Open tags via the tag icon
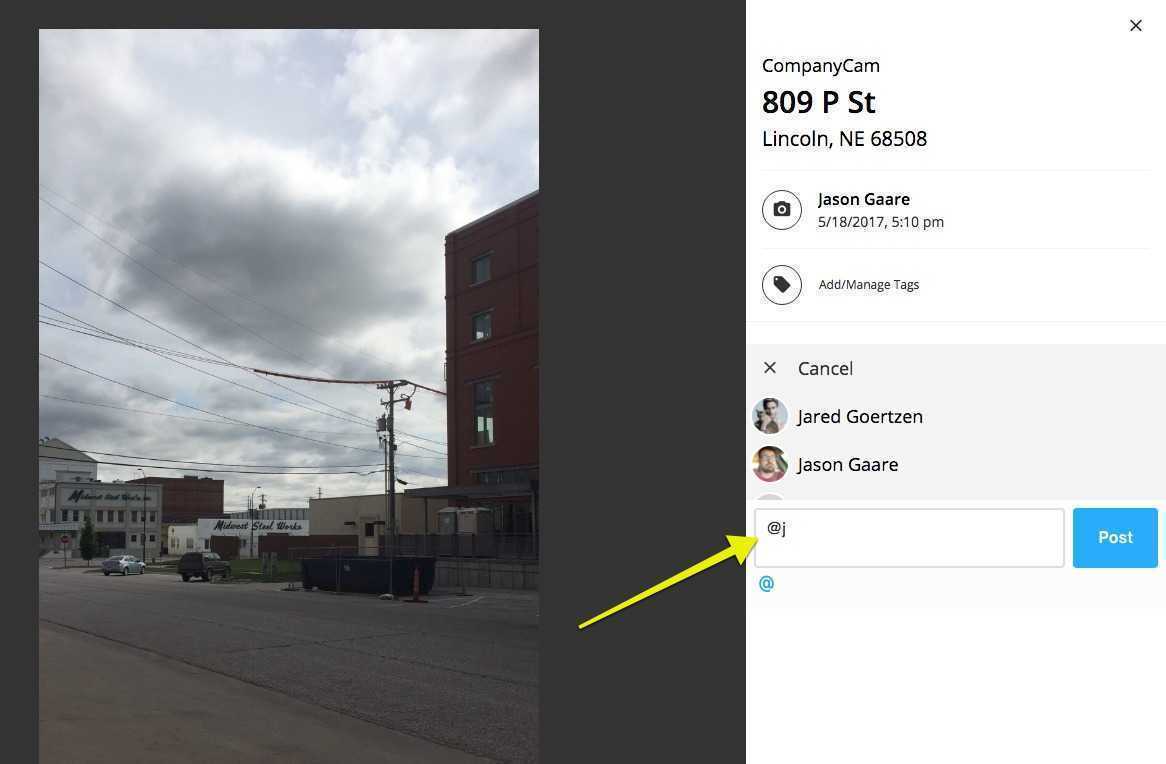Viewport: 1166px width, 764px height. point(782,284)
